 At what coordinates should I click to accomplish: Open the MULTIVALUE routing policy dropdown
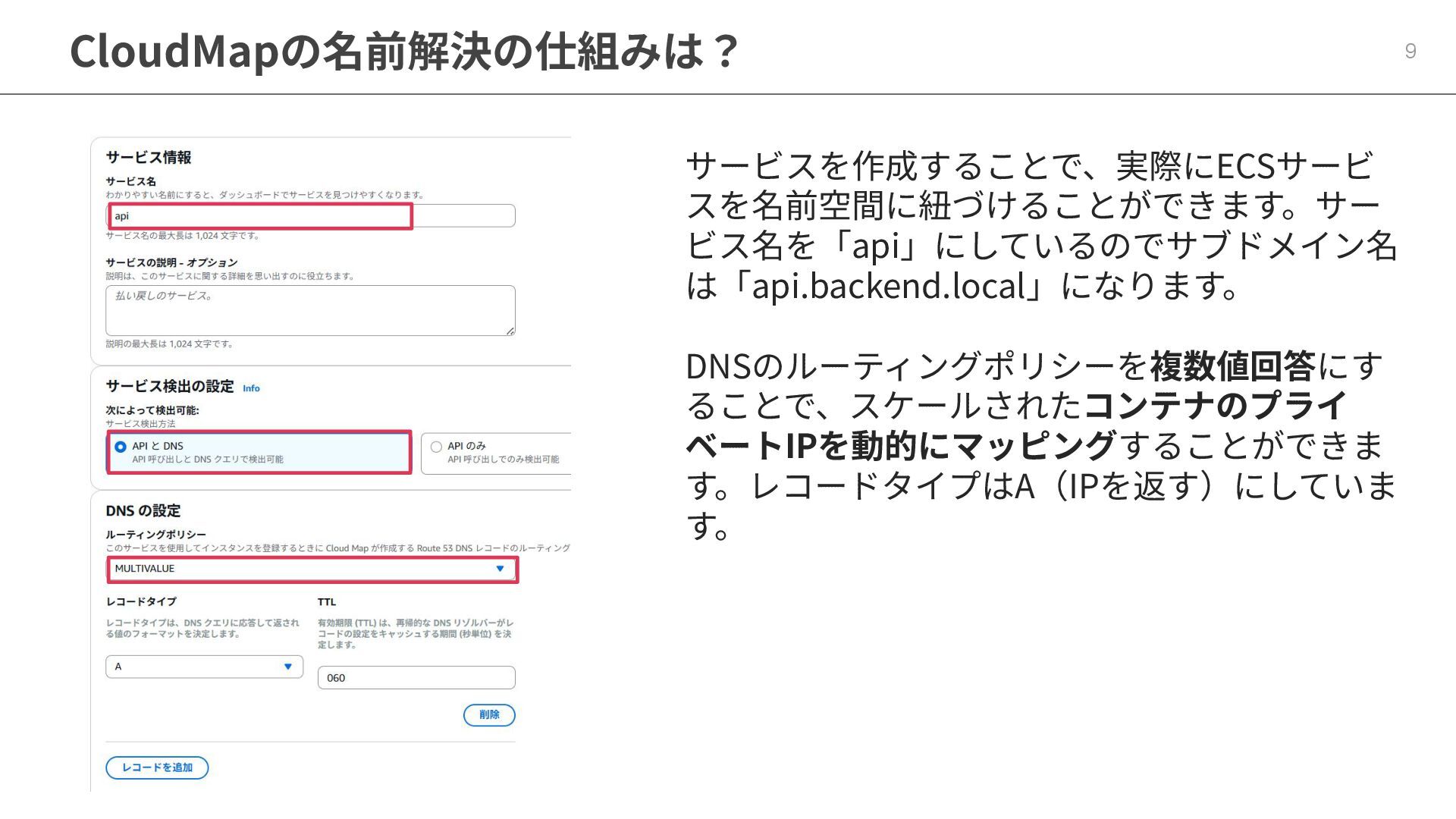312,569
